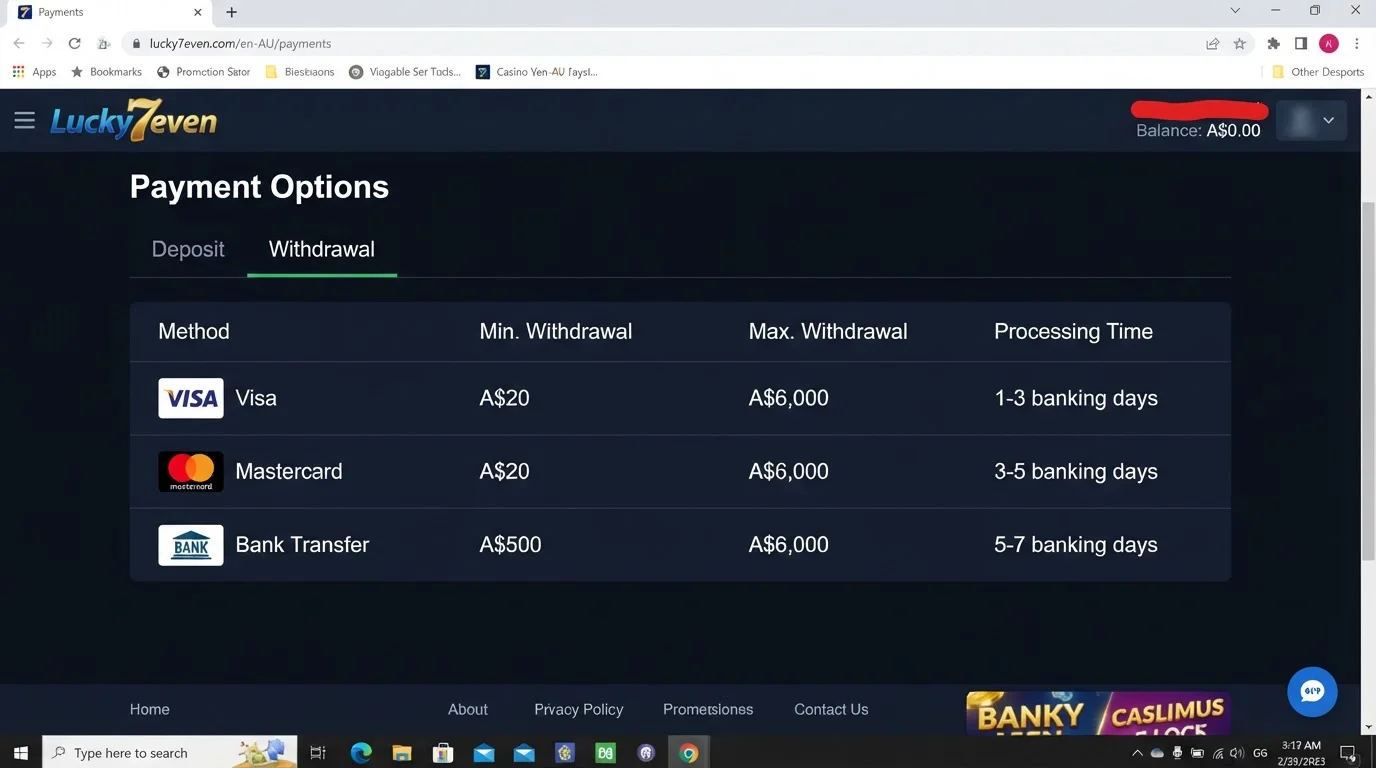Screen dimensions: 1376x768
Task: Click the taskbar clock showing 3:17 AM
Action: [x=1301, y=753]
